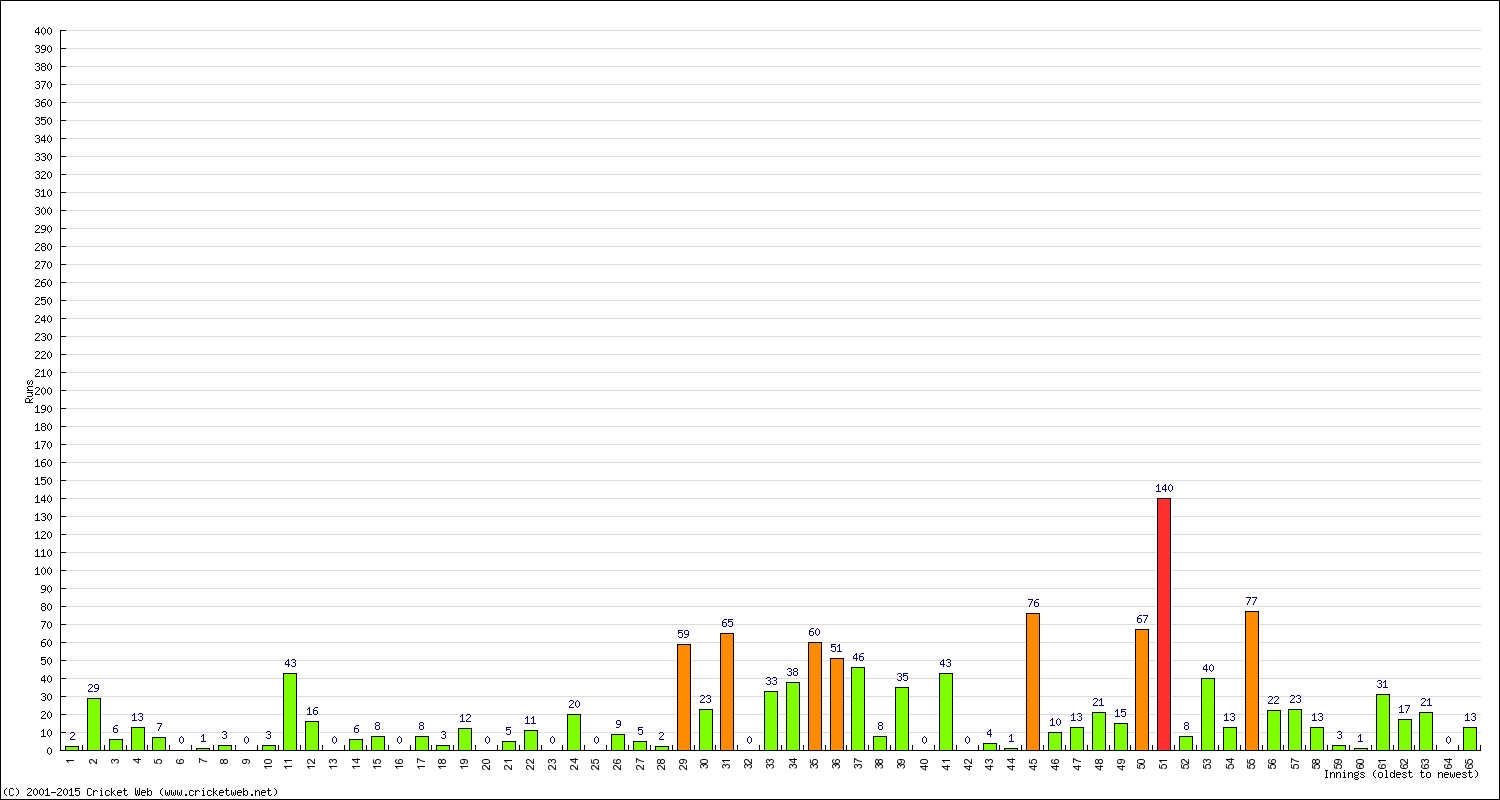Click the orange bar for innings 31
The image size is (1500, 800).
point(727,692)
